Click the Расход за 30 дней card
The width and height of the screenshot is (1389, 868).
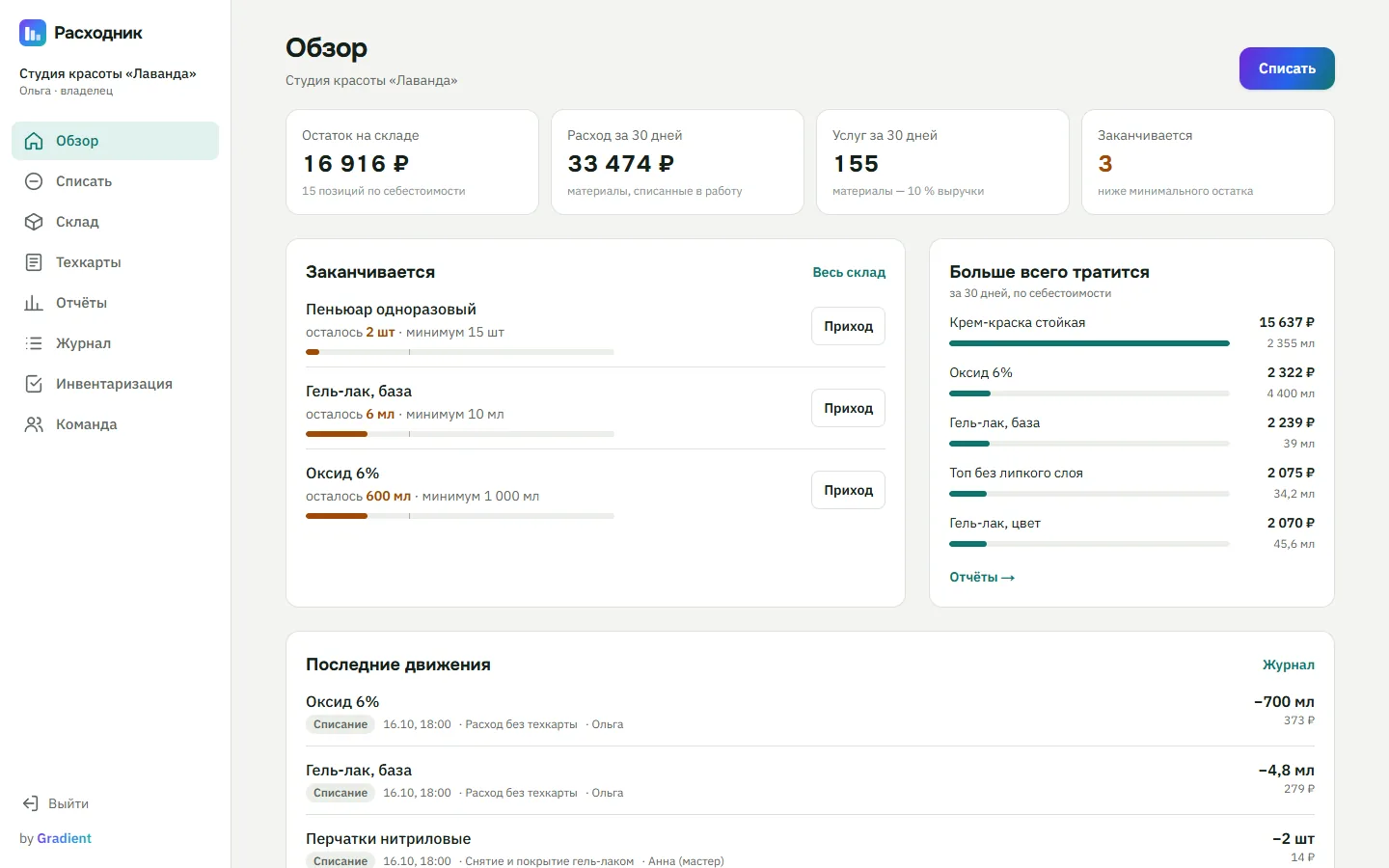(677, 162)
